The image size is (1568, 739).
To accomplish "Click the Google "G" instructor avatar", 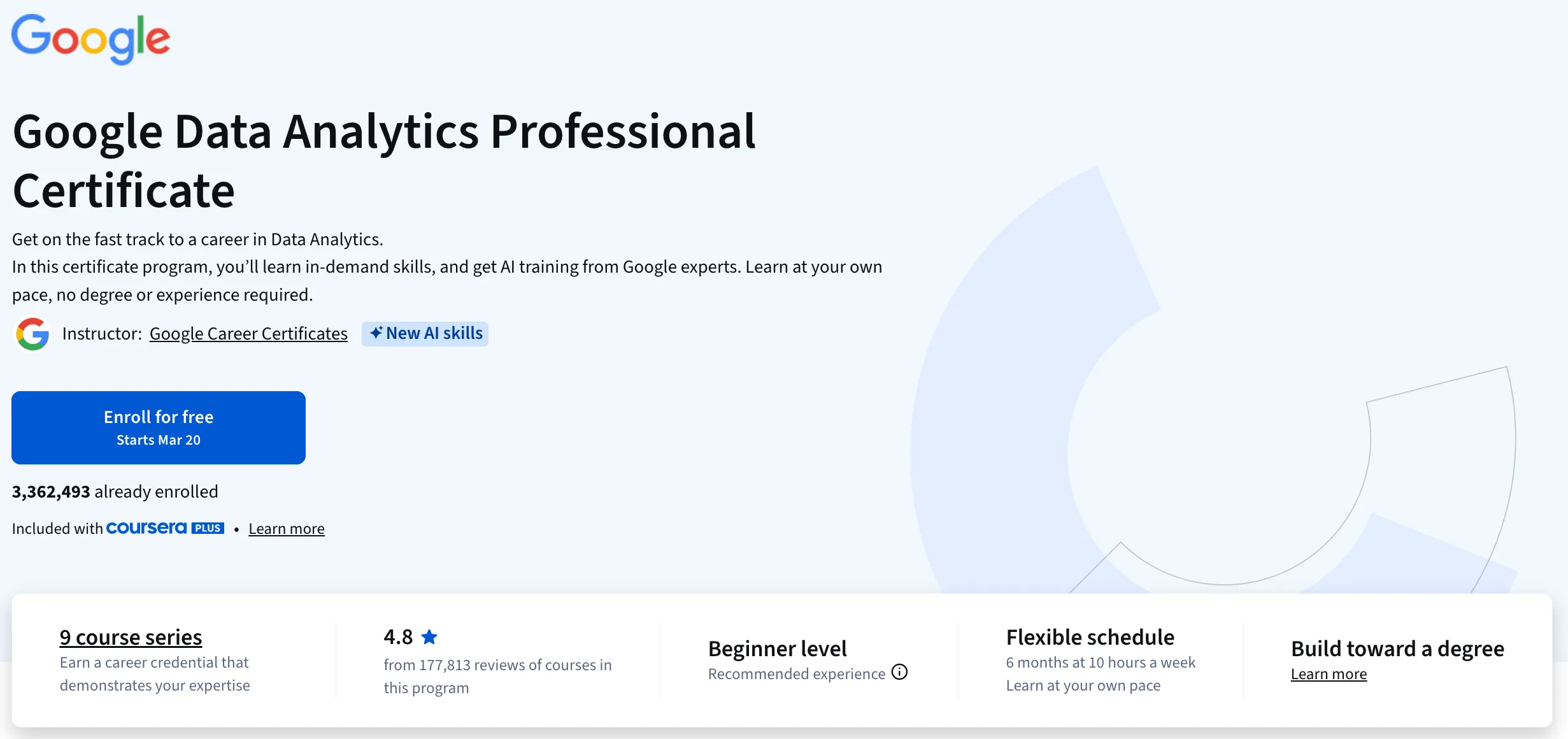I will click(32, 333).
